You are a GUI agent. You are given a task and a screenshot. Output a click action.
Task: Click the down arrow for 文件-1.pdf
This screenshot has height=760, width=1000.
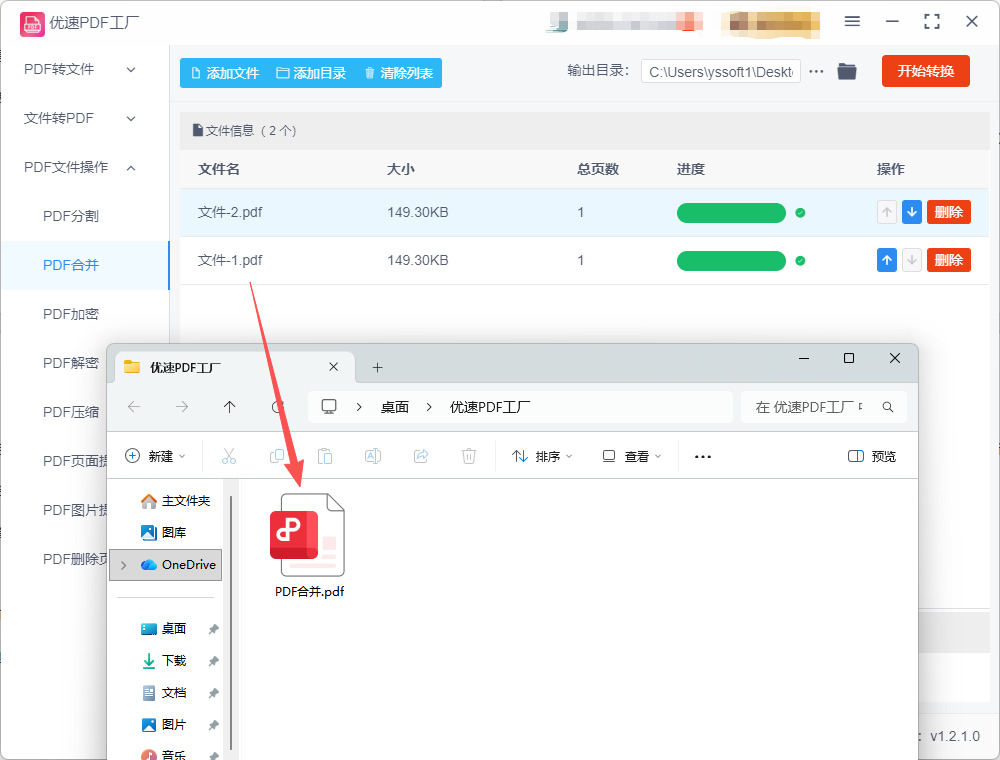coord(912,260)
